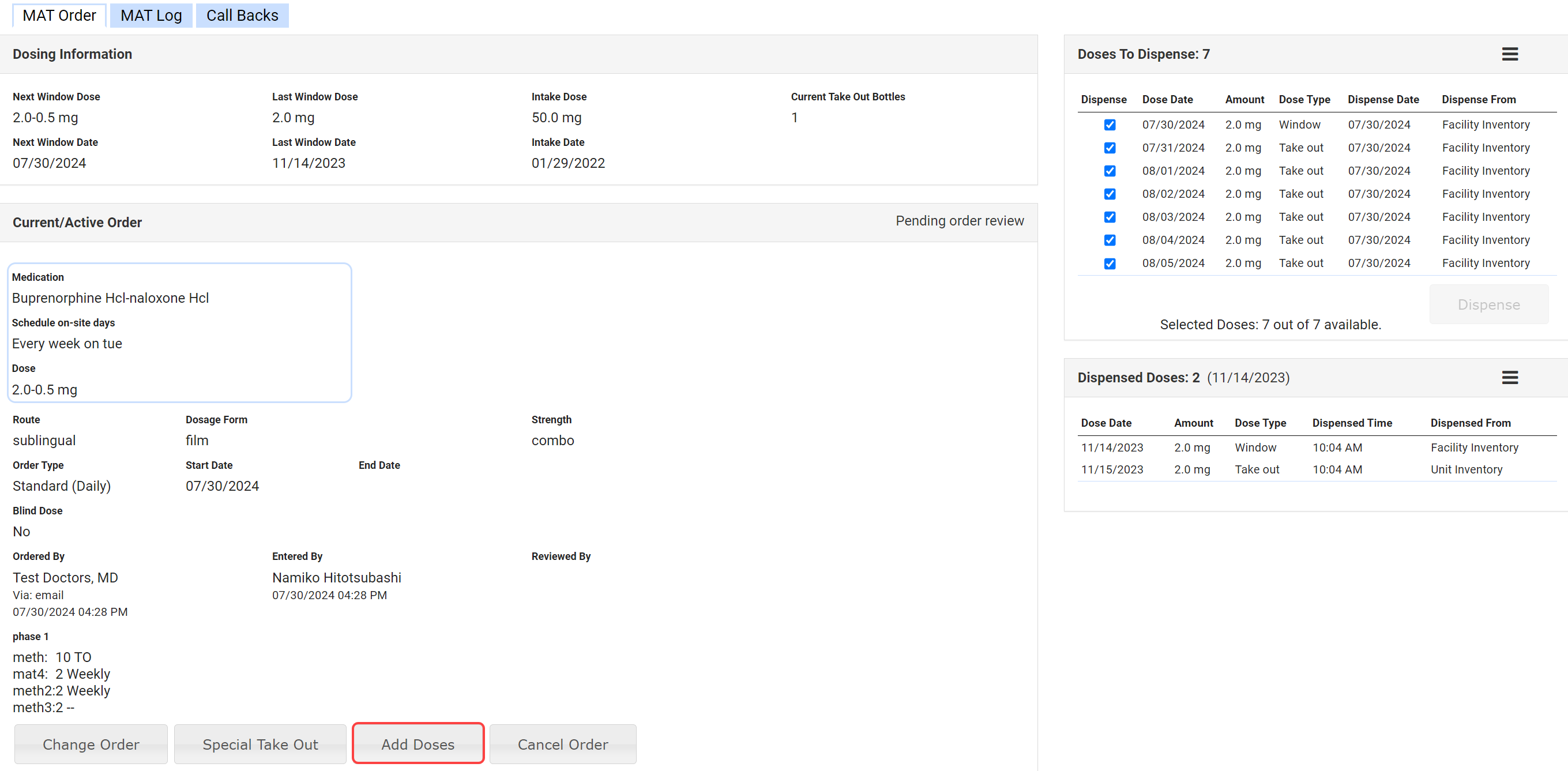The height and width of the screenshot is (771, 1568).
Task: Click the Dispense button
Action: click(1488, 304)
